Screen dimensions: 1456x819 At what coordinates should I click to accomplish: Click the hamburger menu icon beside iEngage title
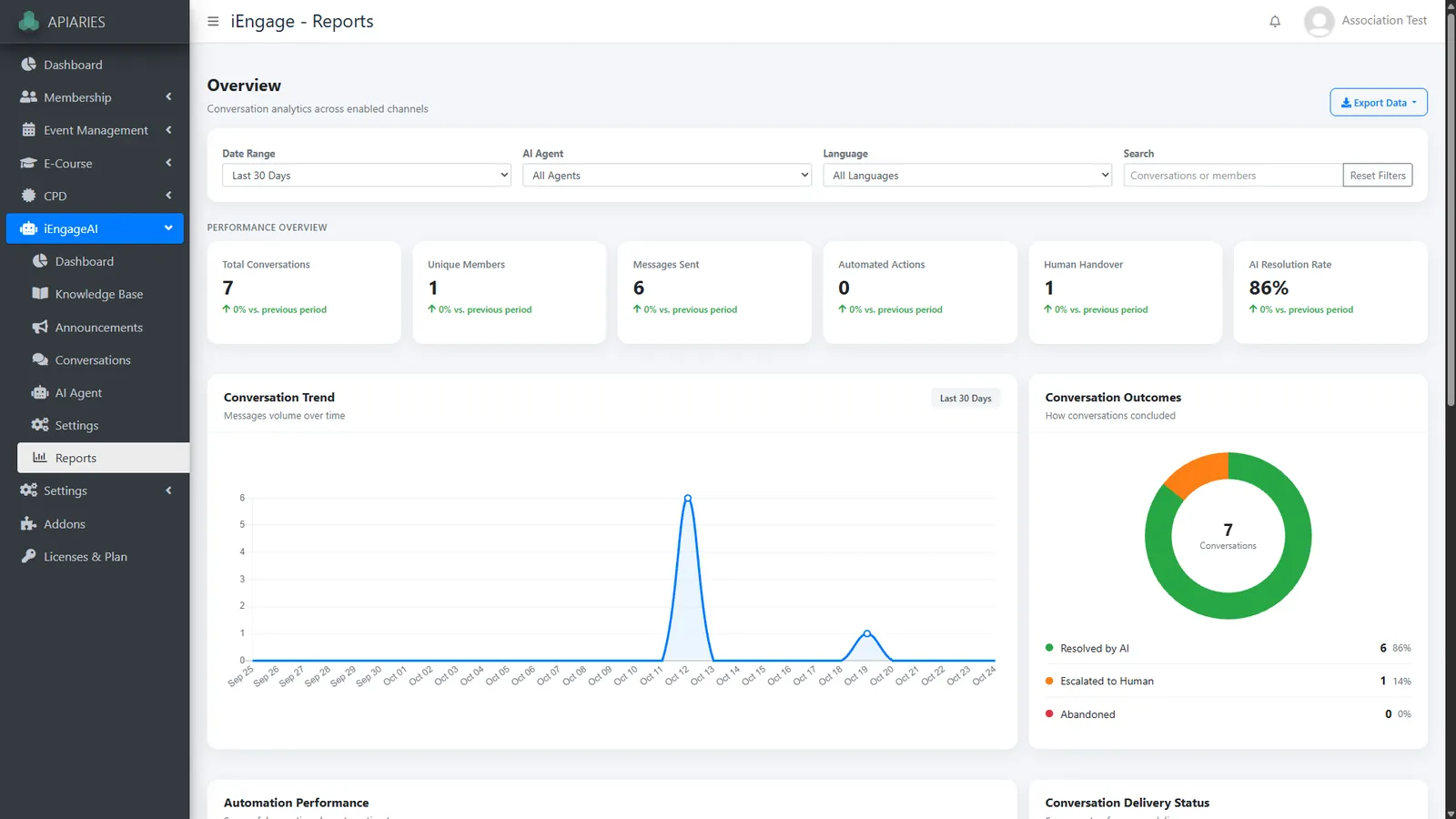click(213, 21)
